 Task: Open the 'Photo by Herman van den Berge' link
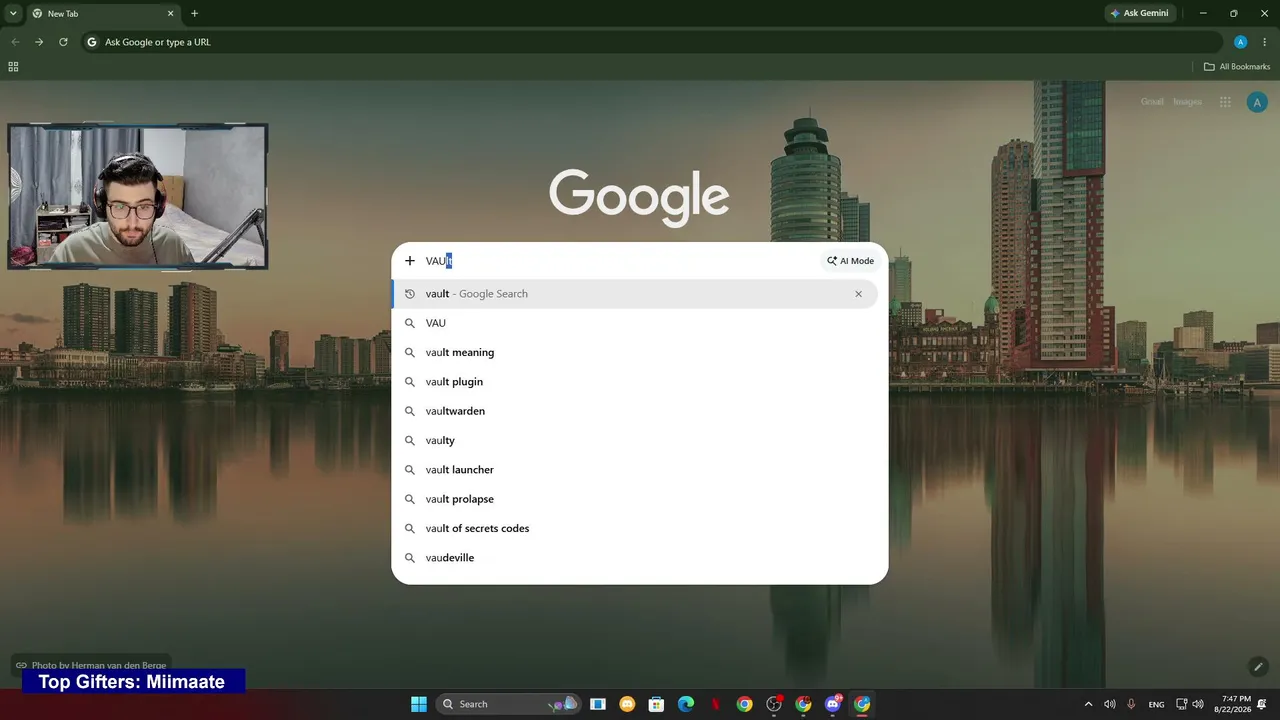(91, 665)
